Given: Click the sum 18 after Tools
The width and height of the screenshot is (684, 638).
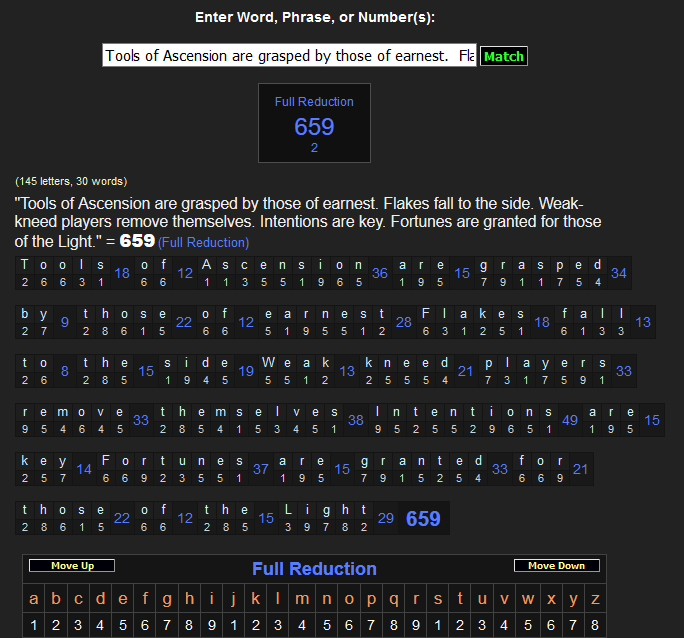Looking at the screenshot, I should (122, 273).
